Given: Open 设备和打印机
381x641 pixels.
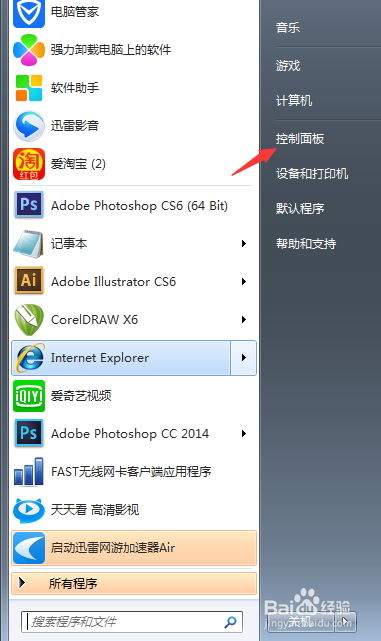Looking at the screenshot, I should [x=312, y=174].
